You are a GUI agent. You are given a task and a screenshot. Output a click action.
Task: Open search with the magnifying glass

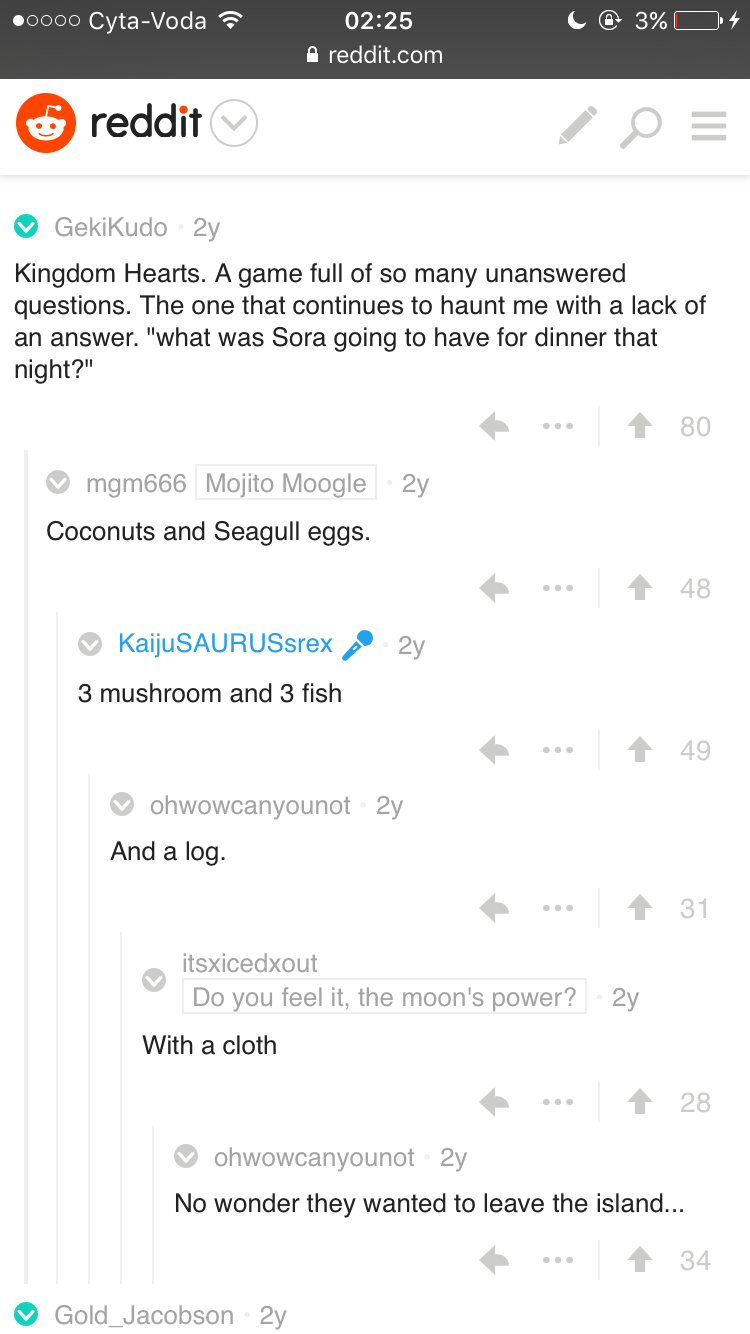[641, 126]
